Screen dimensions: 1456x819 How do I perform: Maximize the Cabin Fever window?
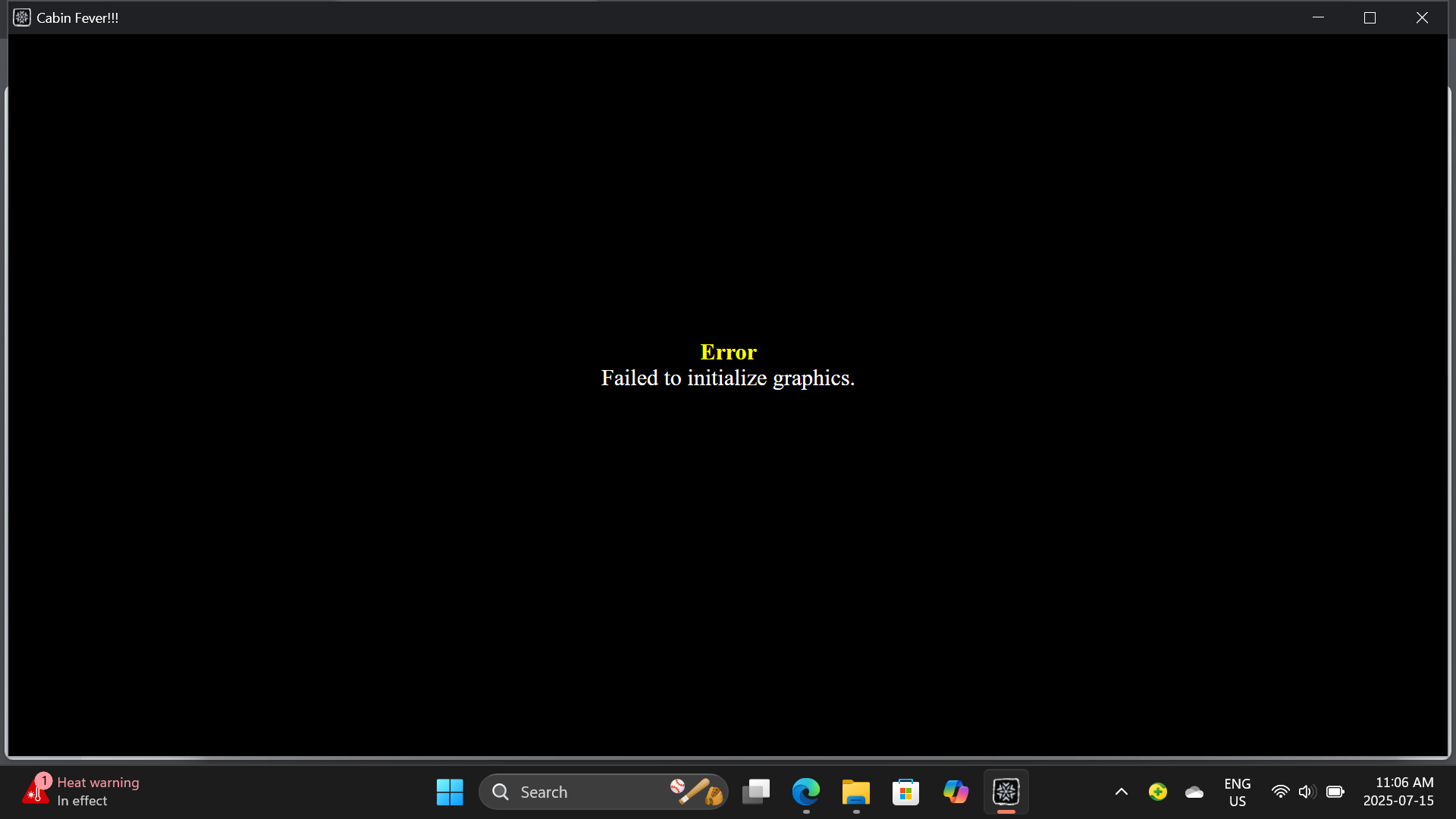pos(1370,17)
